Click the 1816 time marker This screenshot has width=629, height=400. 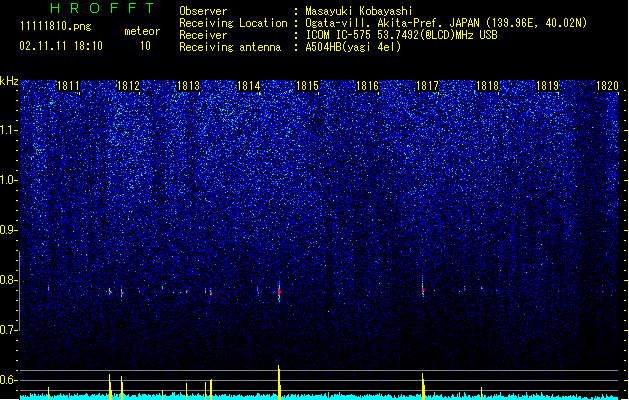tap(367, 86)
